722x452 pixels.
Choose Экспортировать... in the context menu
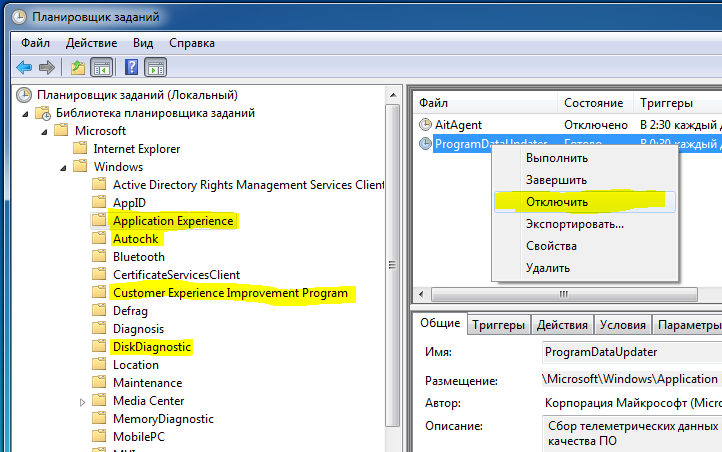585,224
